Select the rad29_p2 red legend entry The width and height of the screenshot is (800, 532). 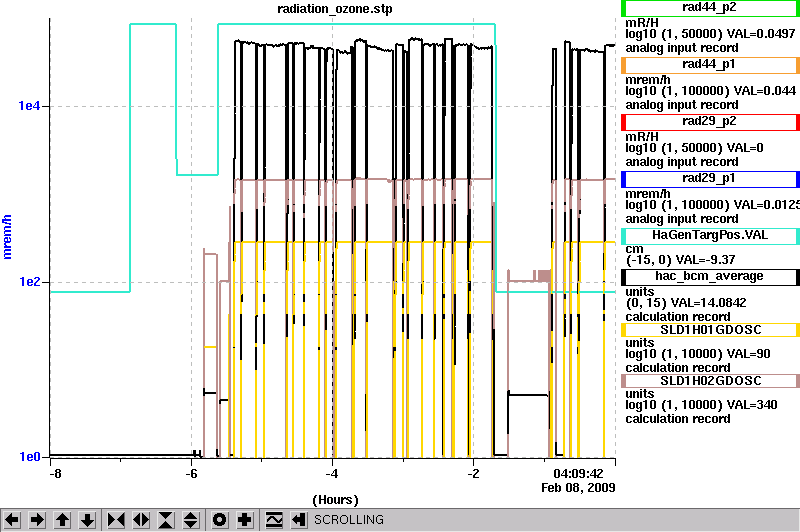tap(710, 122)
